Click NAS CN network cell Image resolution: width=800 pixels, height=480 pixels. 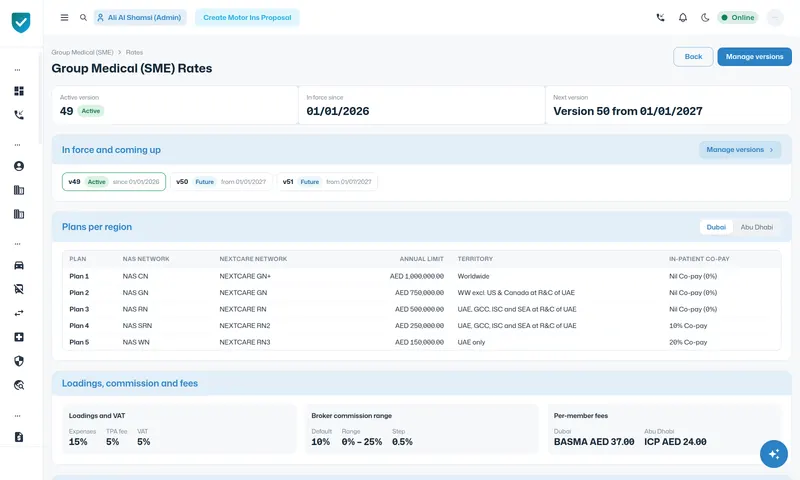point(135,276)
